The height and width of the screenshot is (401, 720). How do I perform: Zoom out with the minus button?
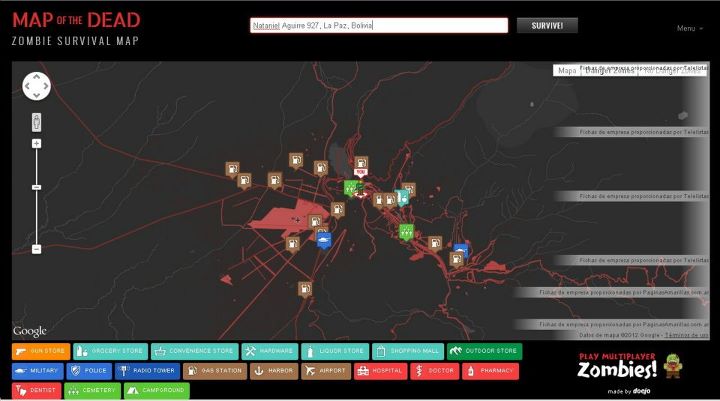point(36,249)
